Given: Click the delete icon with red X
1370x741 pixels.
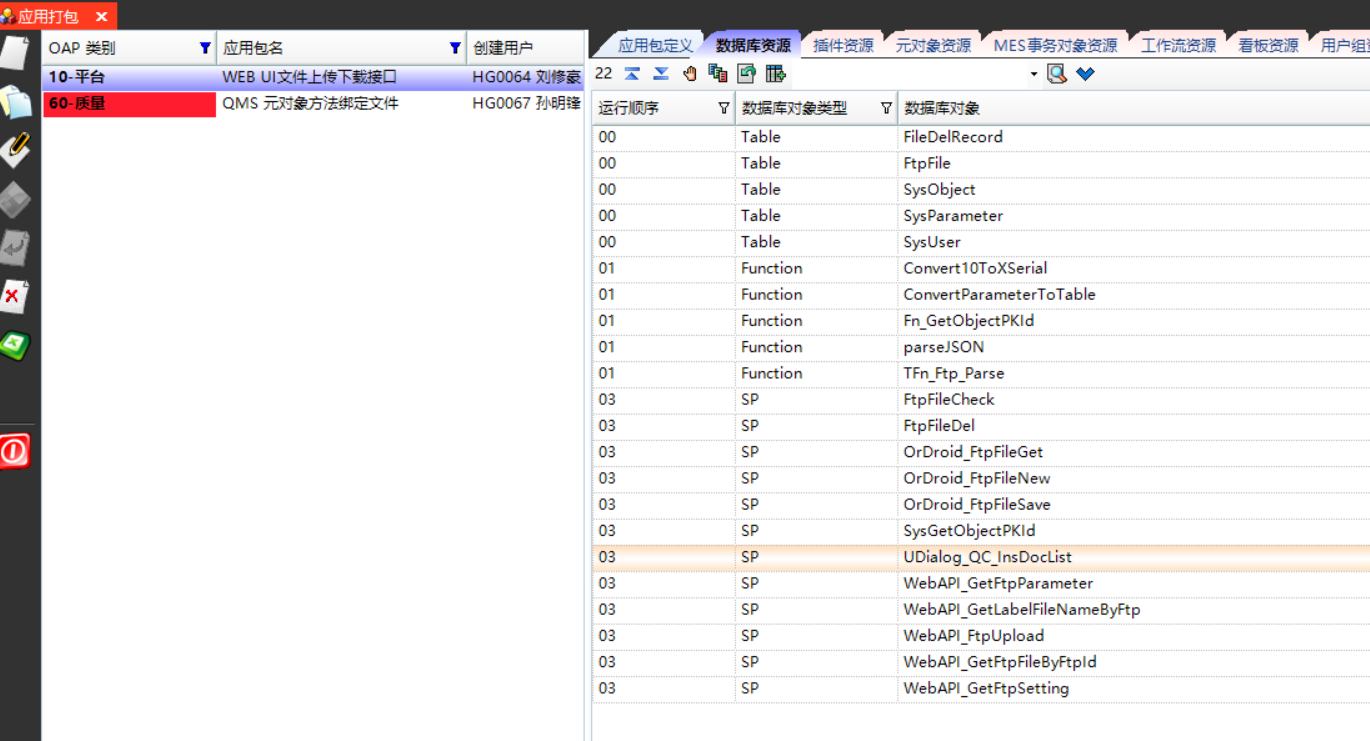Looking at the screenshot, I should [14, 296].
